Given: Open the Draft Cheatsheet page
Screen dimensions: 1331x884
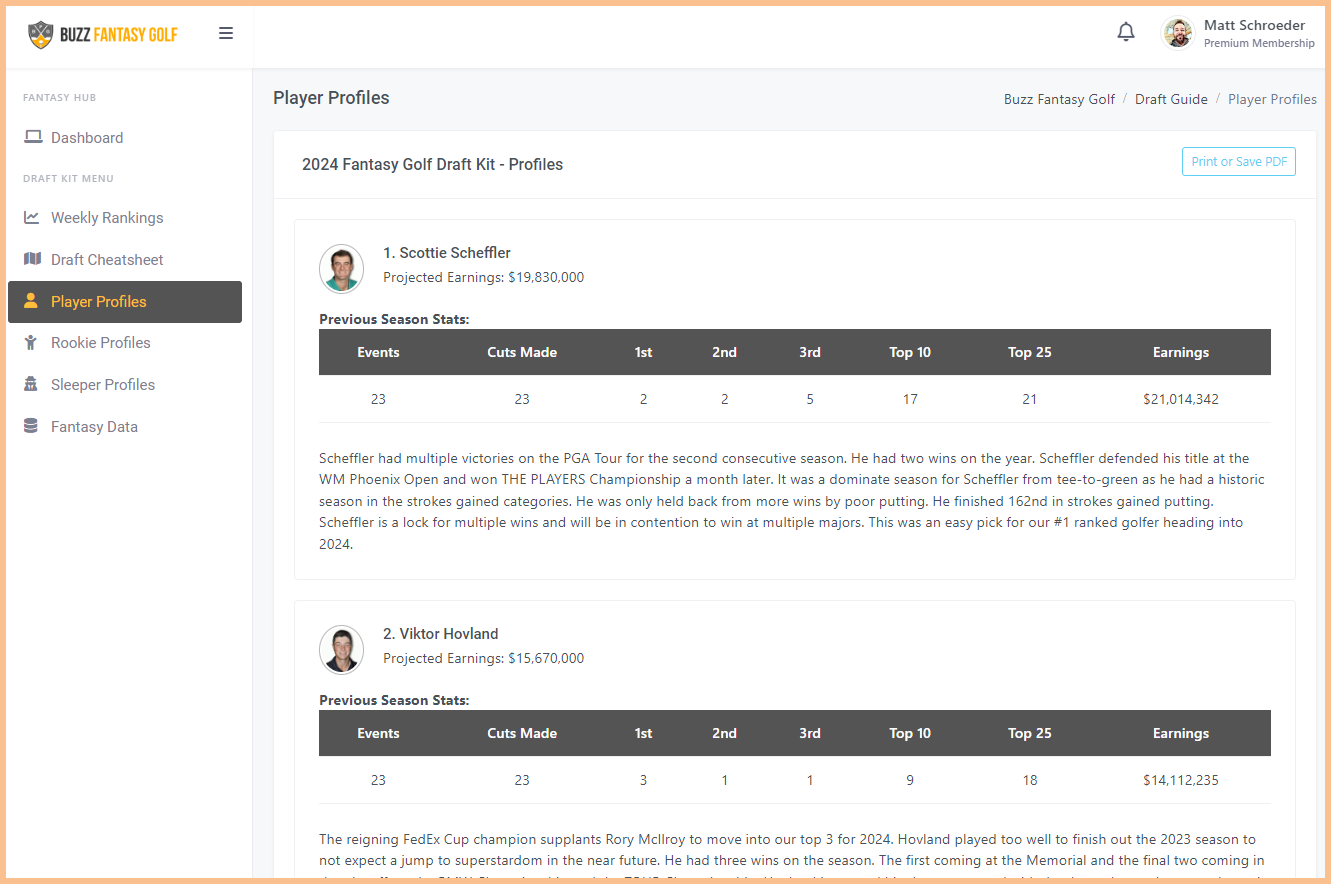Looking at the screenshot, I should [x=125, y=260].
